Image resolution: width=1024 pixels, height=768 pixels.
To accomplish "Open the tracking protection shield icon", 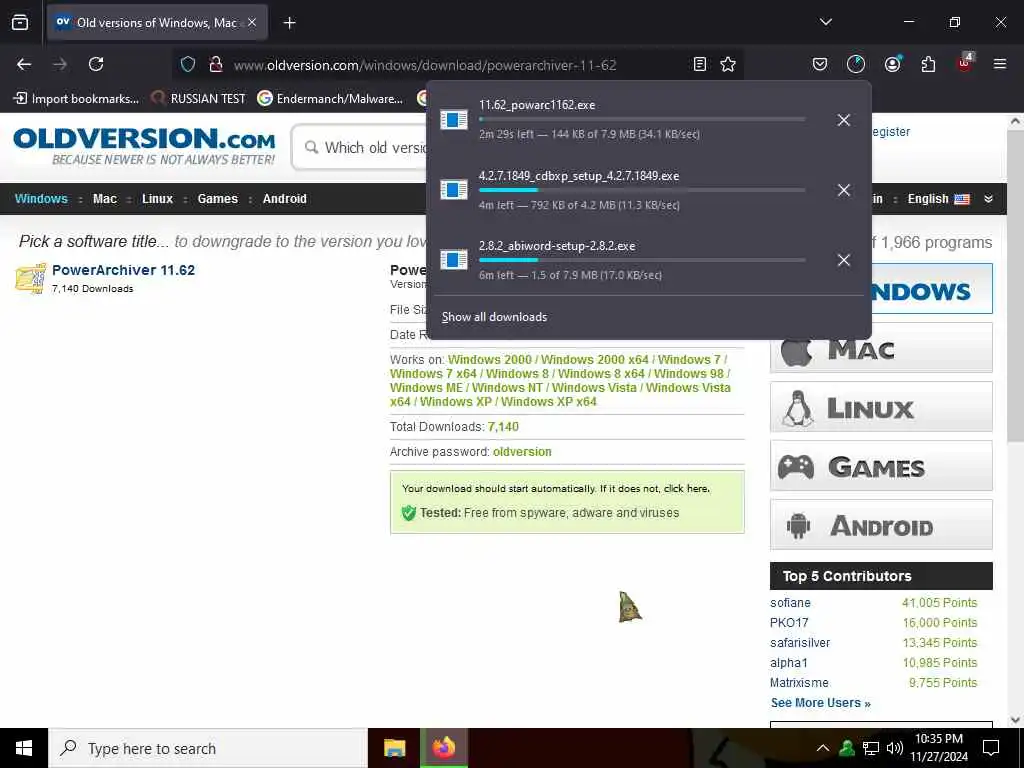I will (188, 64).
